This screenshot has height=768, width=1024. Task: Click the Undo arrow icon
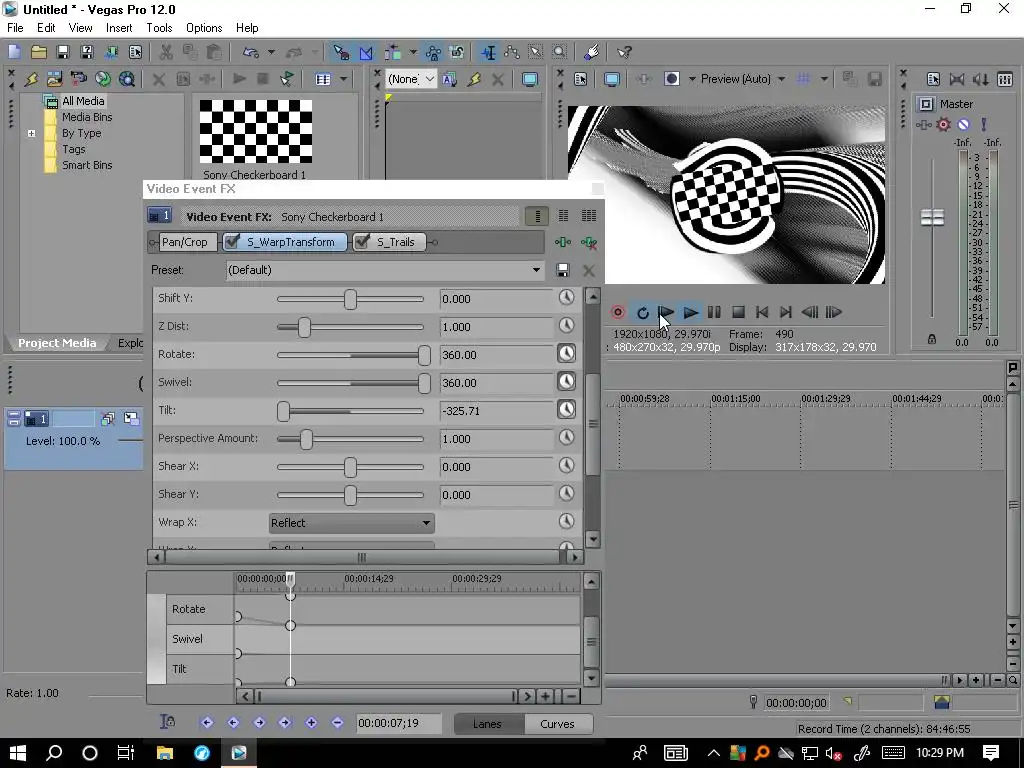(x=251, y=52)
